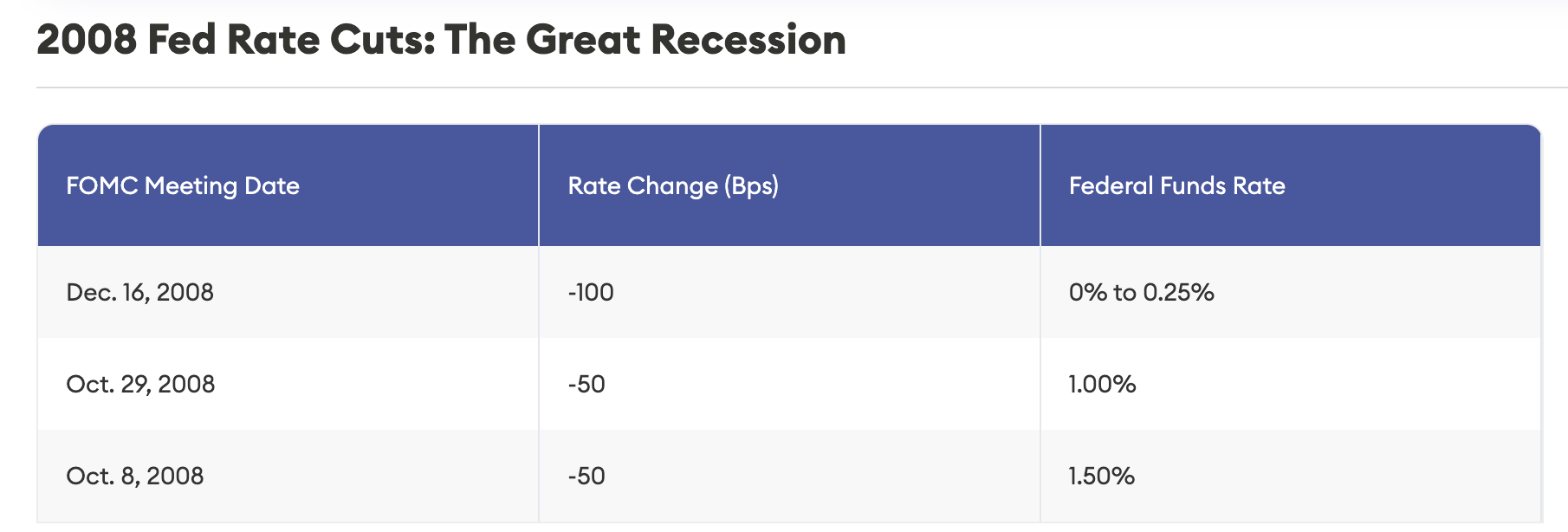This screenshot has width=1568, height=532.
Task: Select the Federal Funds Rate column header
Action: [1176, 185]
